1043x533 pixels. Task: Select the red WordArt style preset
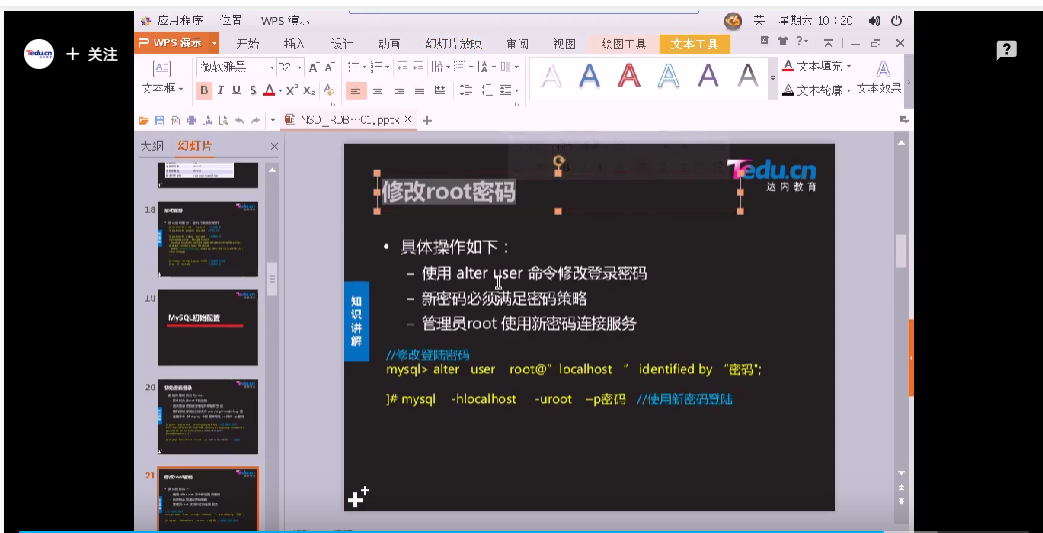click(x=629, y=76)
